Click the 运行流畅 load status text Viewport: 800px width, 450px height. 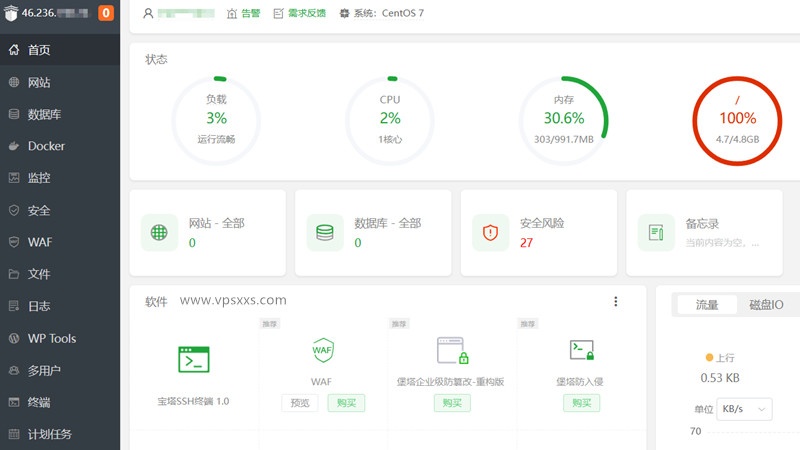(x=216, y=139)
